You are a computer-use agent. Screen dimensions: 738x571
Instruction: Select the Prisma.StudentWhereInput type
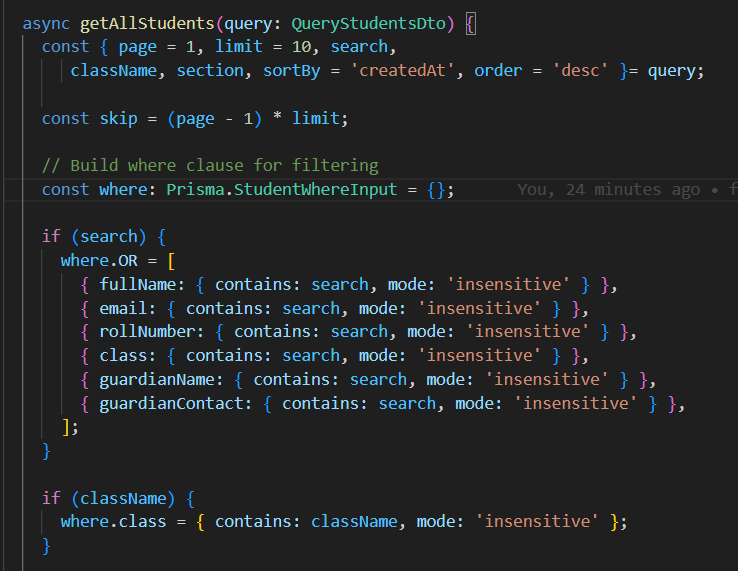[281, 190]
